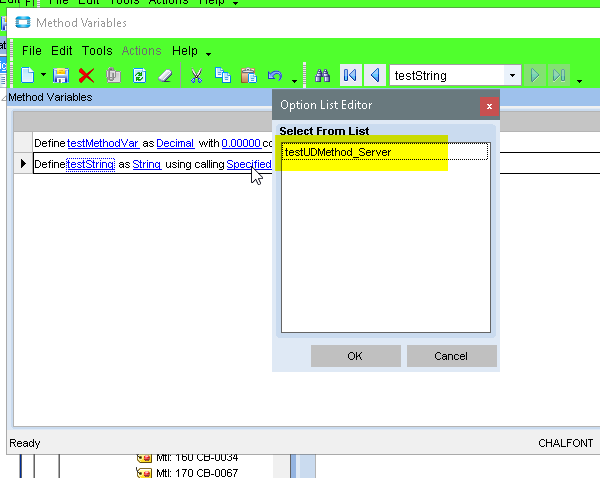Image resolution: width=600 pixels, height=478 pixels.
Task: Go to first record navigation arrow
Action: click(x=350, y=75)
